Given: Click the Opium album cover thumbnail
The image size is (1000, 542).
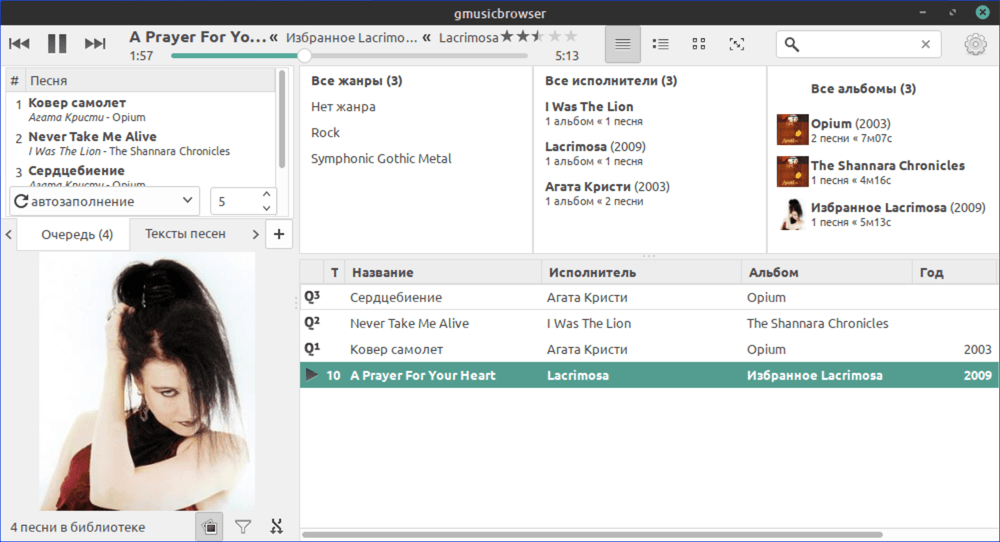Looking at the screenshot, I should [x=793, y=129].
